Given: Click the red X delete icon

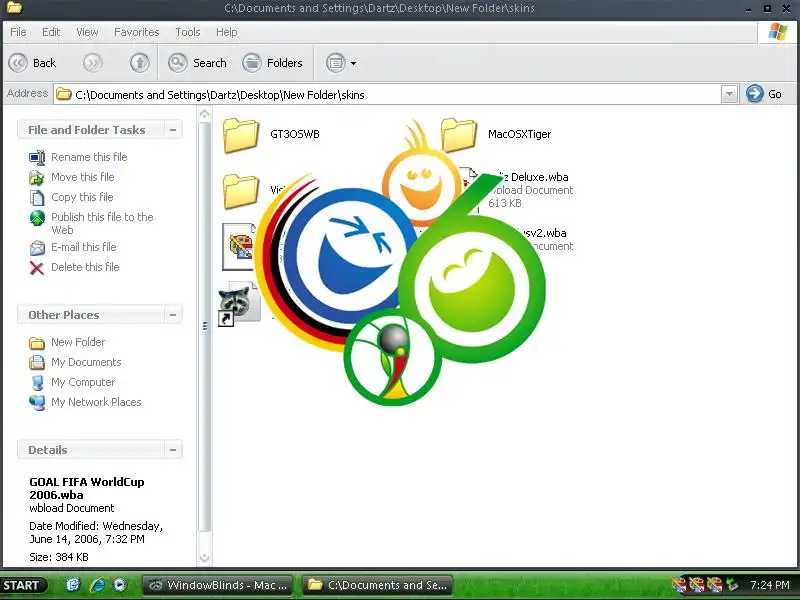Looking at the screenshot, I should coord(37,268).
